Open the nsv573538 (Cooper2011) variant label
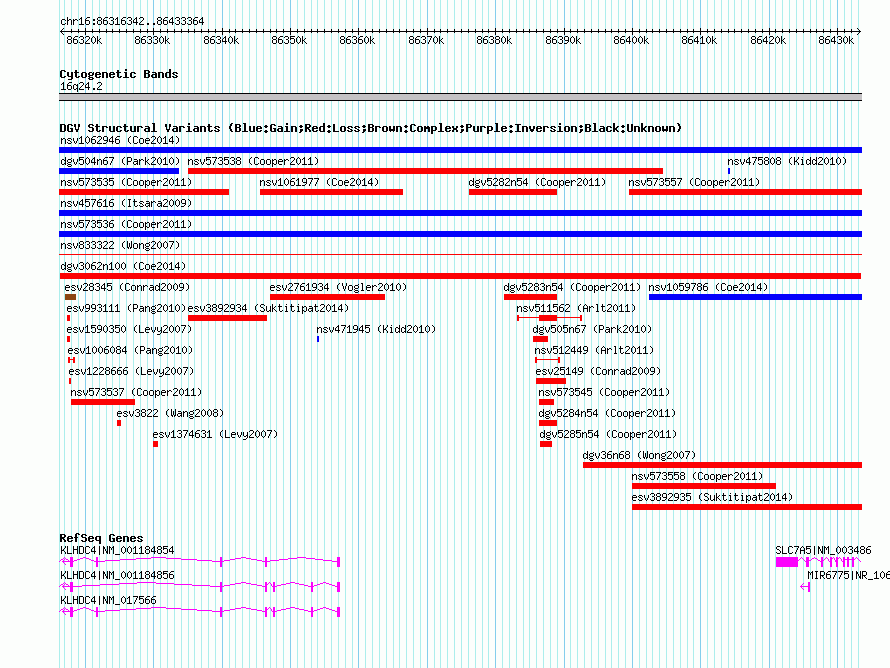The image size is (890, 668). coord(253,161)
